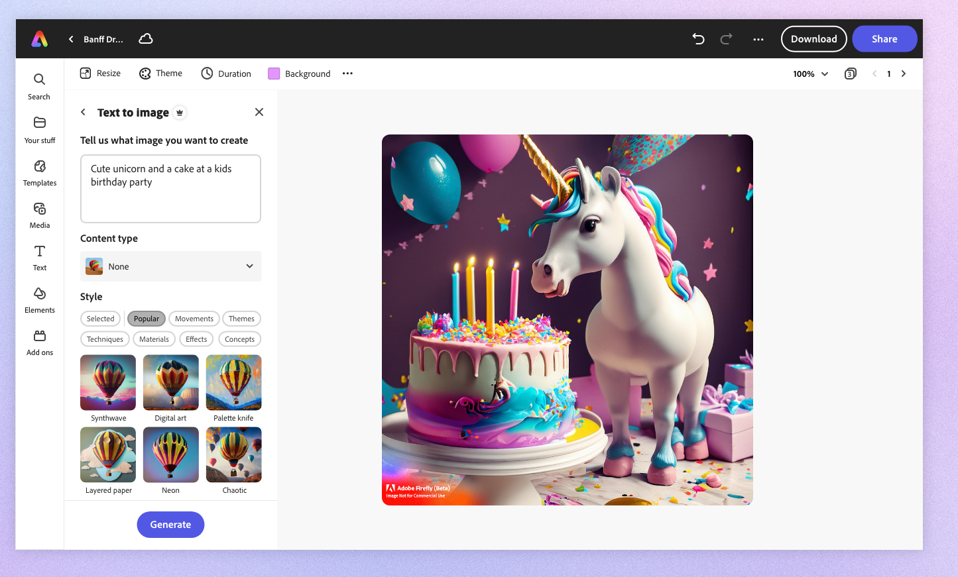Image resolution: width=958 pixels, height=577 pixels.
Task: Choose the Synthwave style thumbnail
Action: pyautogui.click(x=108, y=383)
